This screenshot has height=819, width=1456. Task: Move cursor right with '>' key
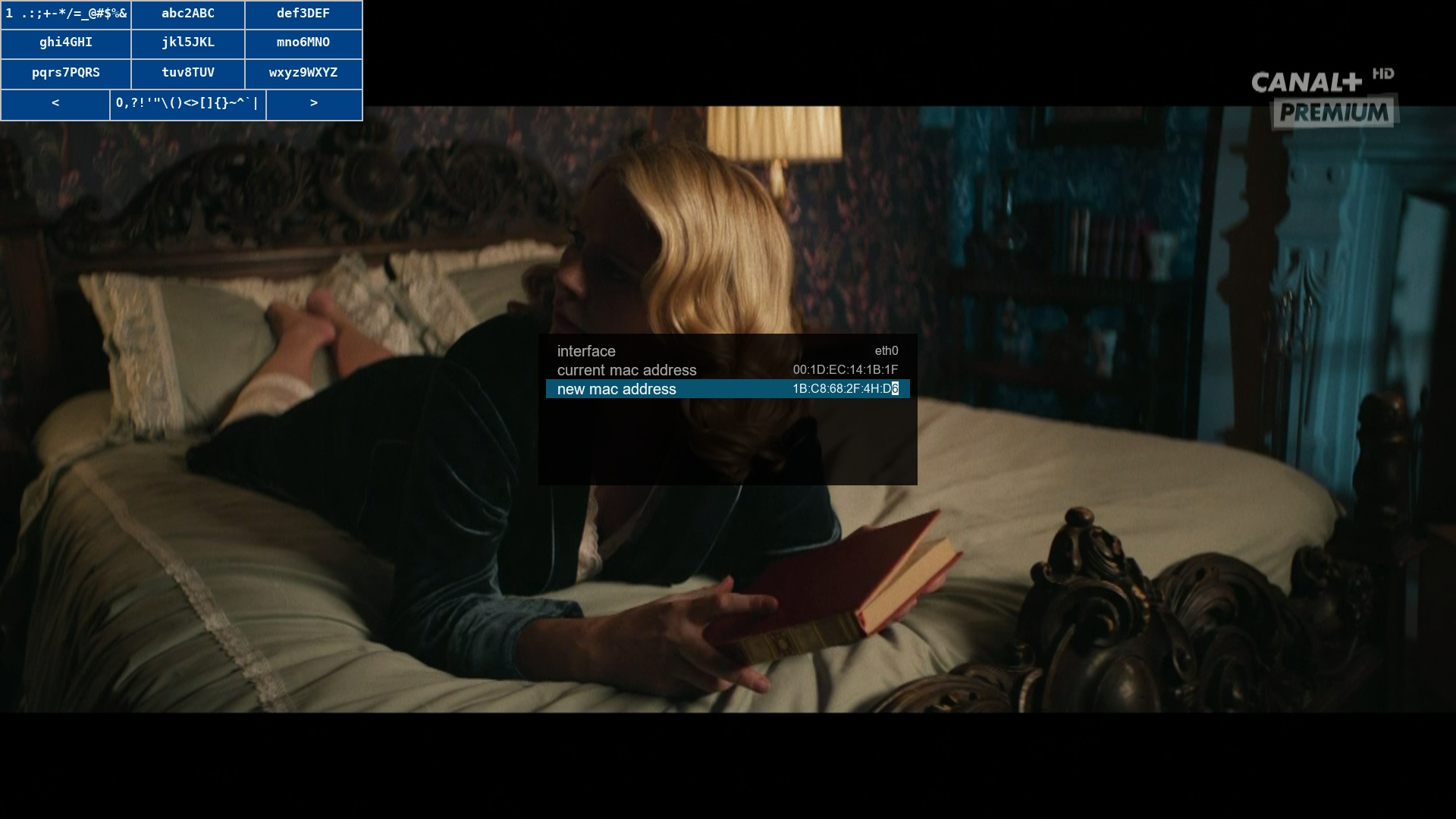[x=314, y=105]
